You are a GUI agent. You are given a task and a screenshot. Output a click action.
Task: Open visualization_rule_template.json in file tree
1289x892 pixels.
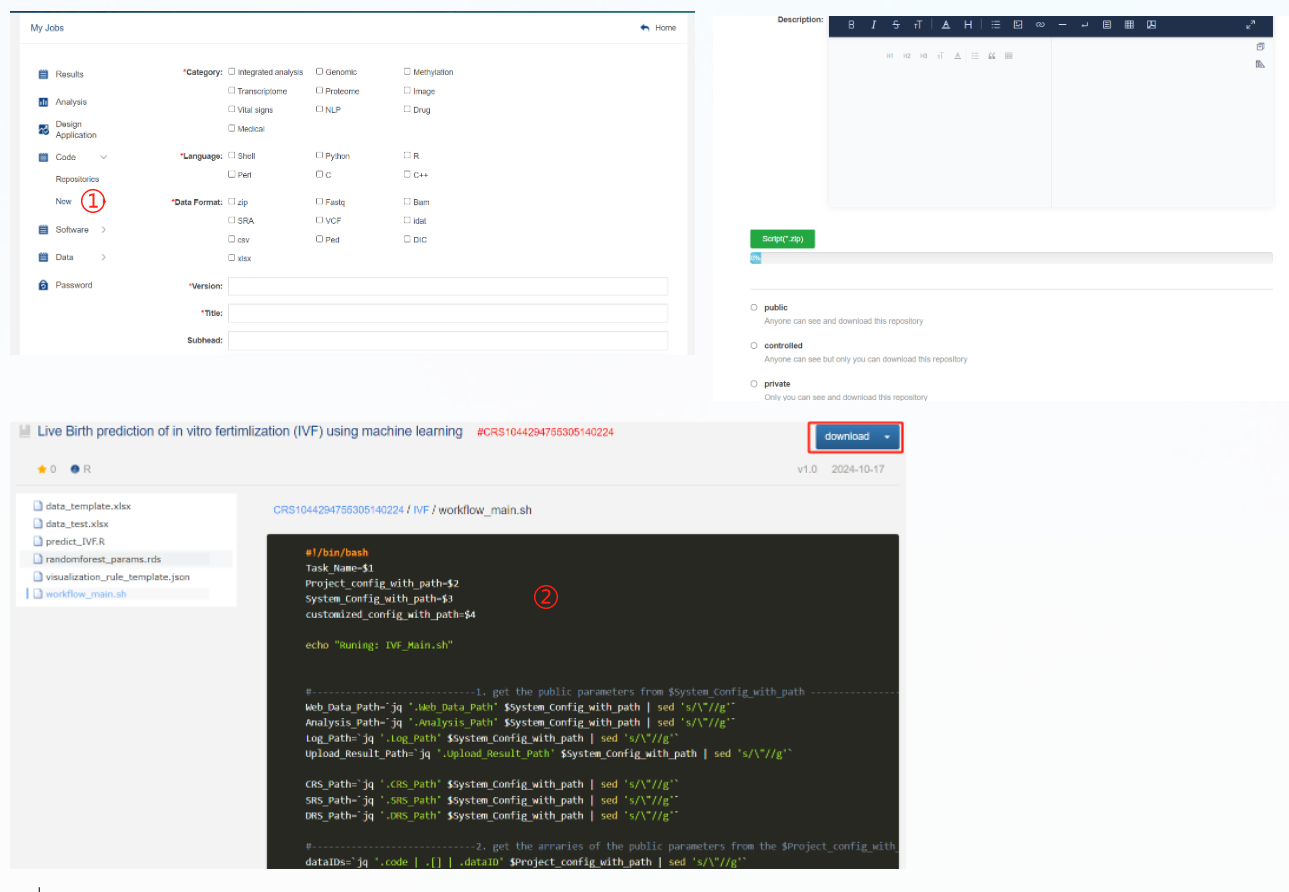118,577
